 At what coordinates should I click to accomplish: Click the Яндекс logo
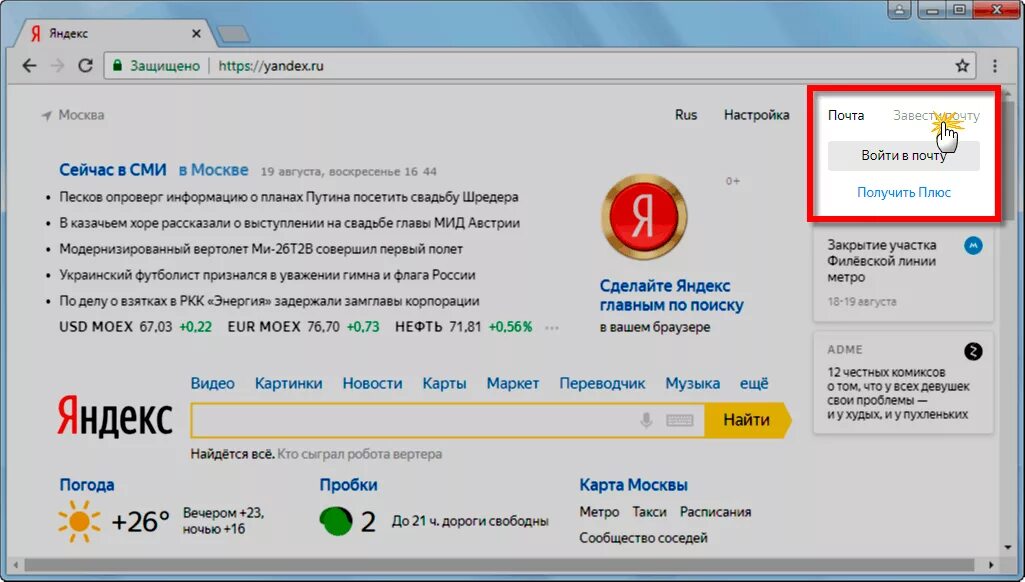[x=115, y=417]
